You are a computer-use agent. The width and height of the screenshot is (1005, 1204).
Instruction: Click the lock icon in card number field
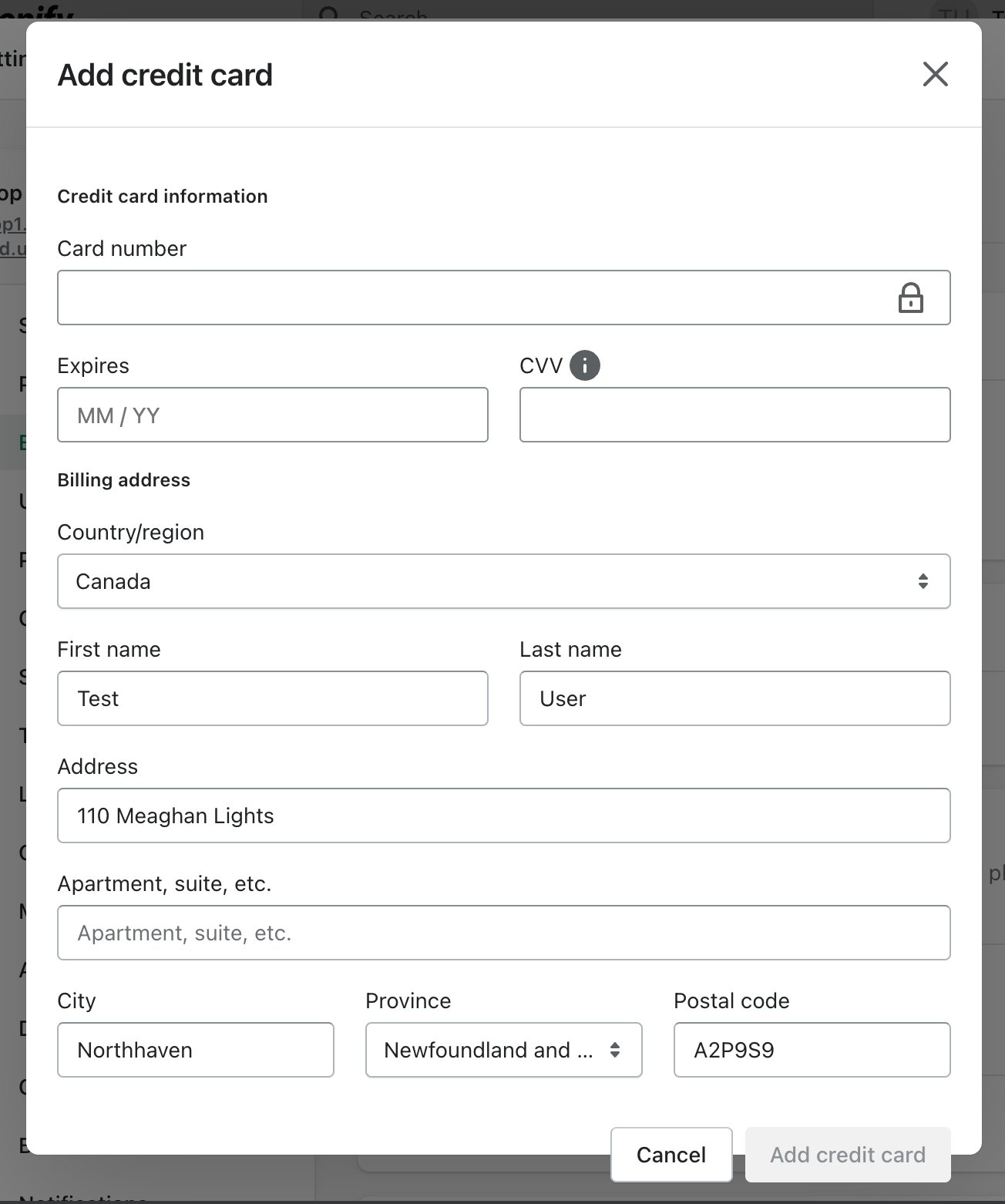click(910, 298)
